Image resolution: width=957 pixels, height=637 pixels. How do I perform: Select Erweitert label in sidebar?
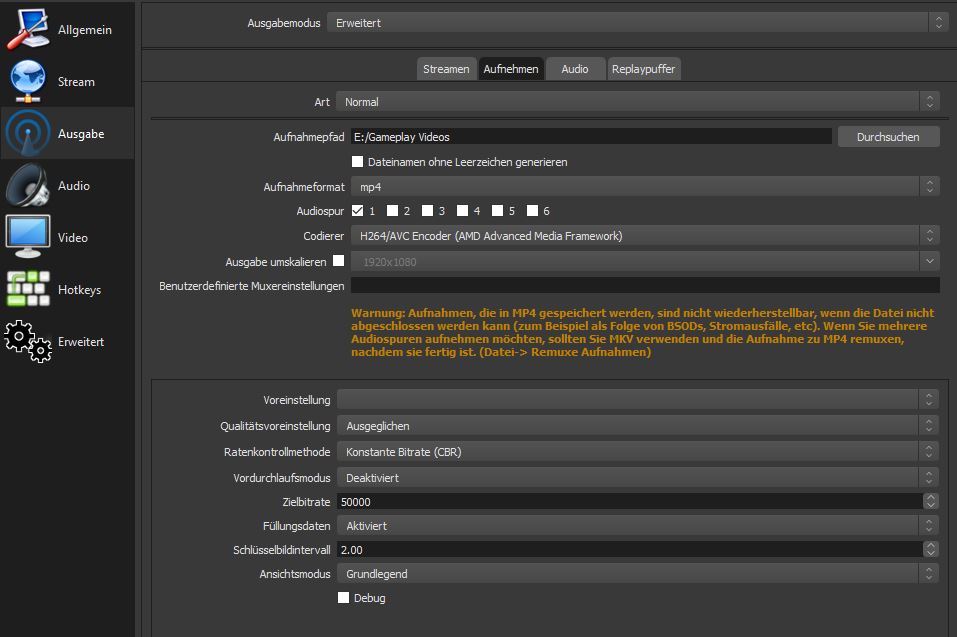(x=81, y=342)
